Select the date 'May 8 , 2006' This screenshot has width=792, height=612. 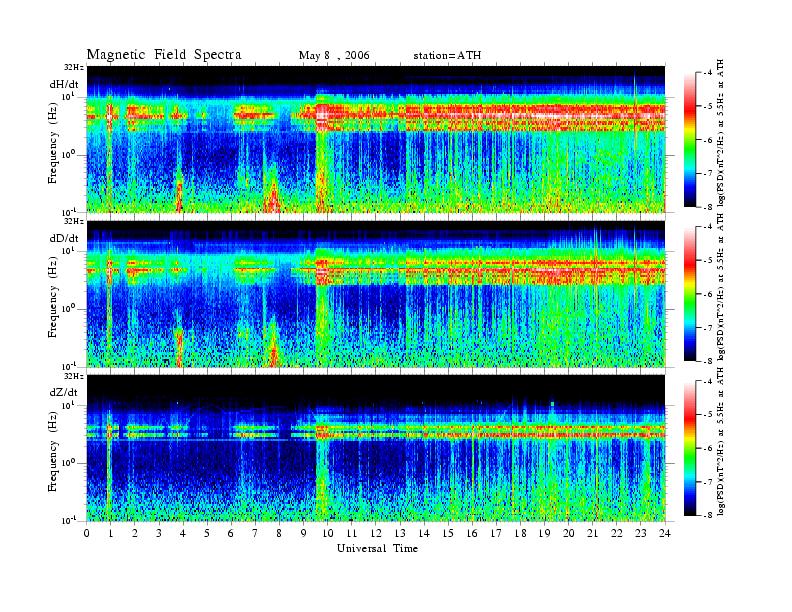334,56
